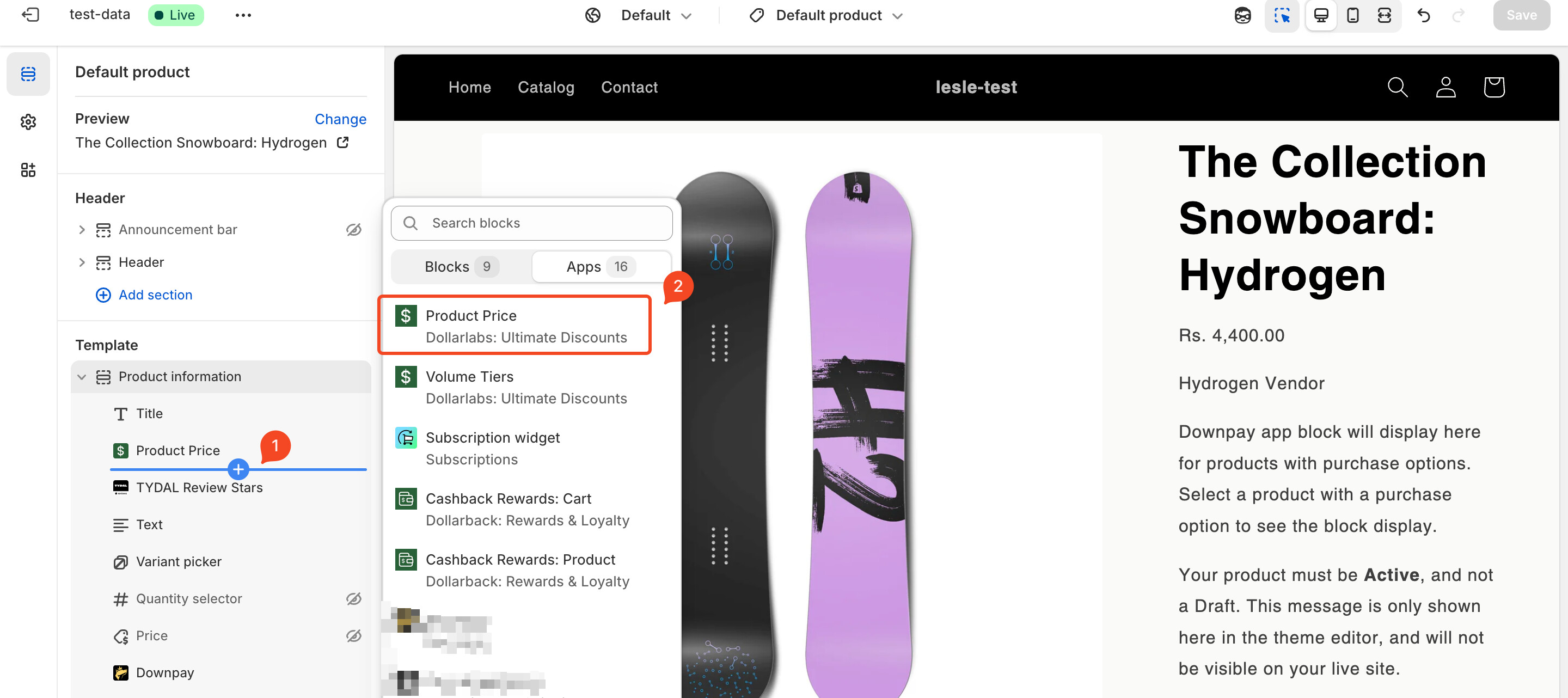This screenshot has height=698, width=1568.
Task: Click the exit editor icon
Action: click(30, 15)
